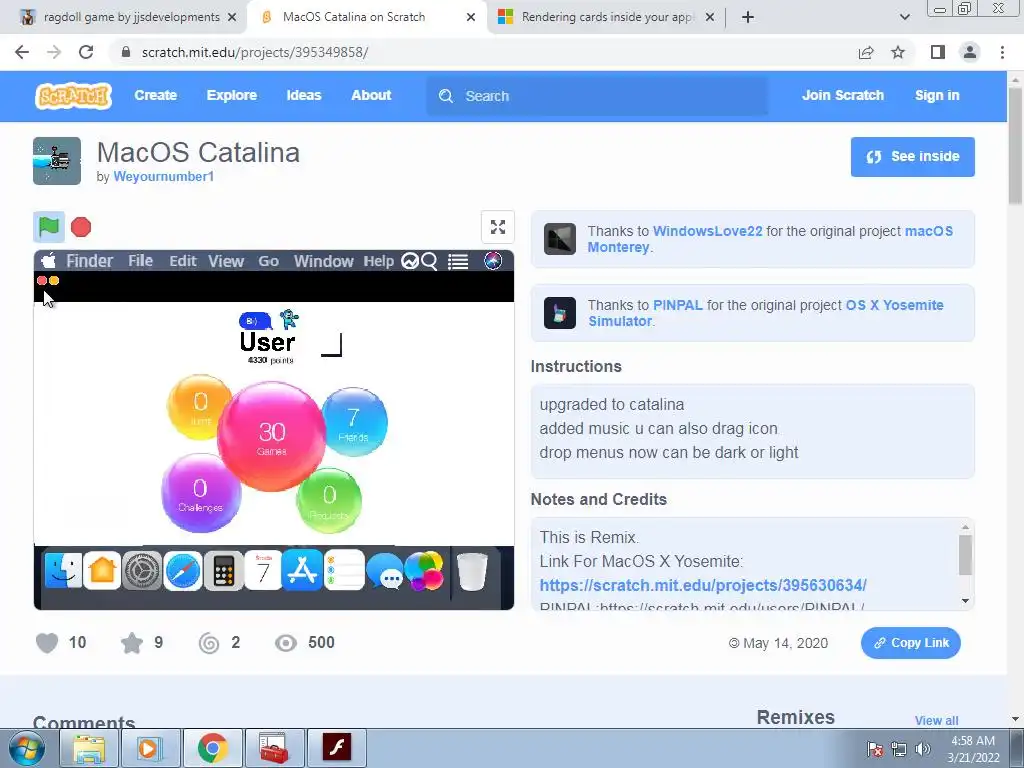Click the Siri icon in macOS menu bar
Viewport: 1024px width, 768px height.
pyautogui.click(x=493, y=261)
